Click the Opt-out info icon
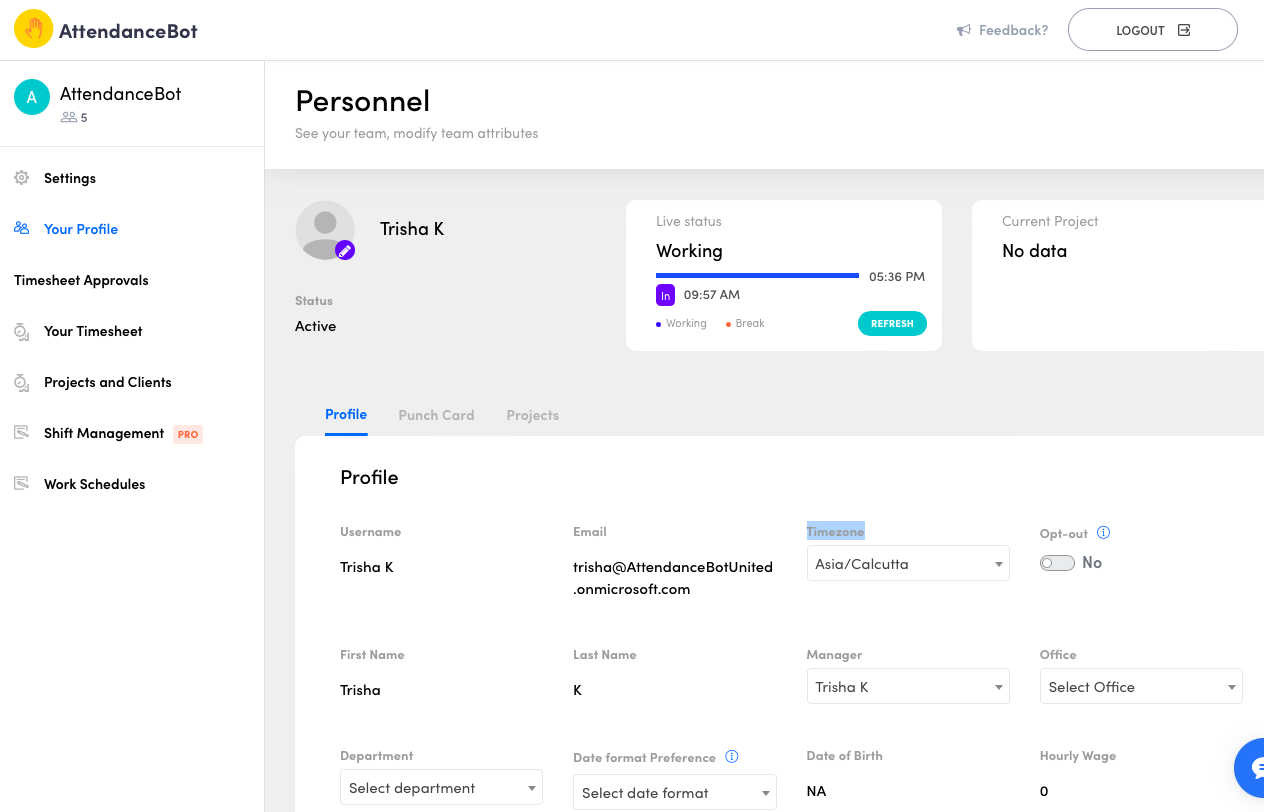 point(1104,532)
